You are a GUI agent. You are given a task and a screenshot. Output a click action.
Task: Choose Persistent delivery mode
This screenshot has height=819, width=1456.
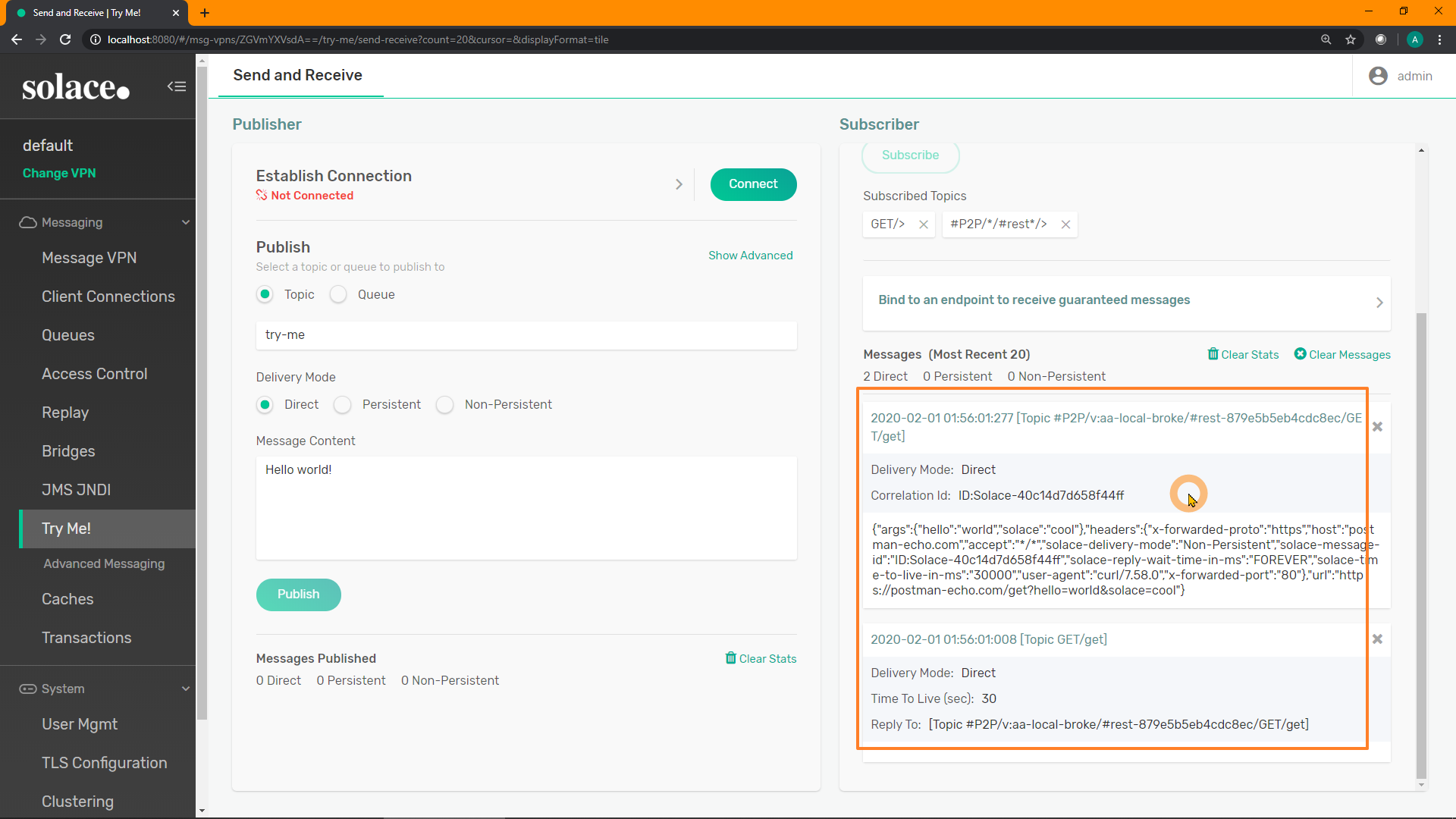tap(343, 405)
